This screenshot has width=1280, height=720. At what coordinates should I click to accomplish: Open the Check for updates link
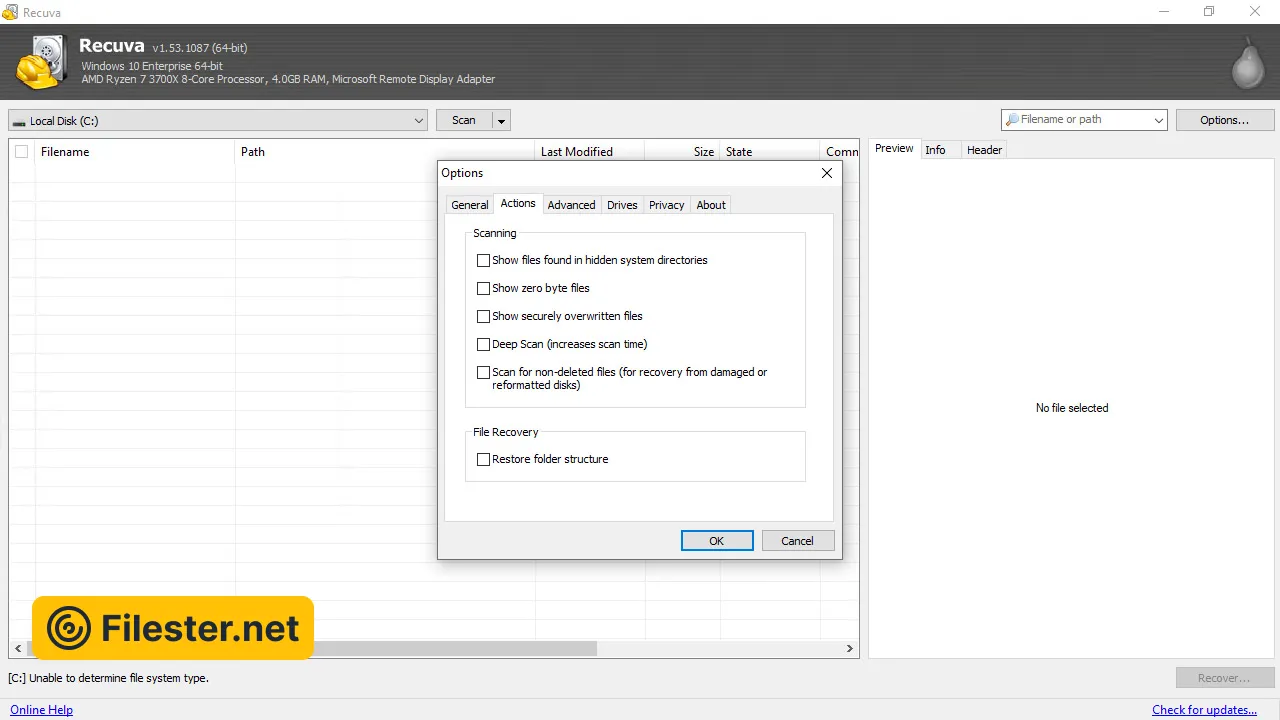pos(1204,710)
